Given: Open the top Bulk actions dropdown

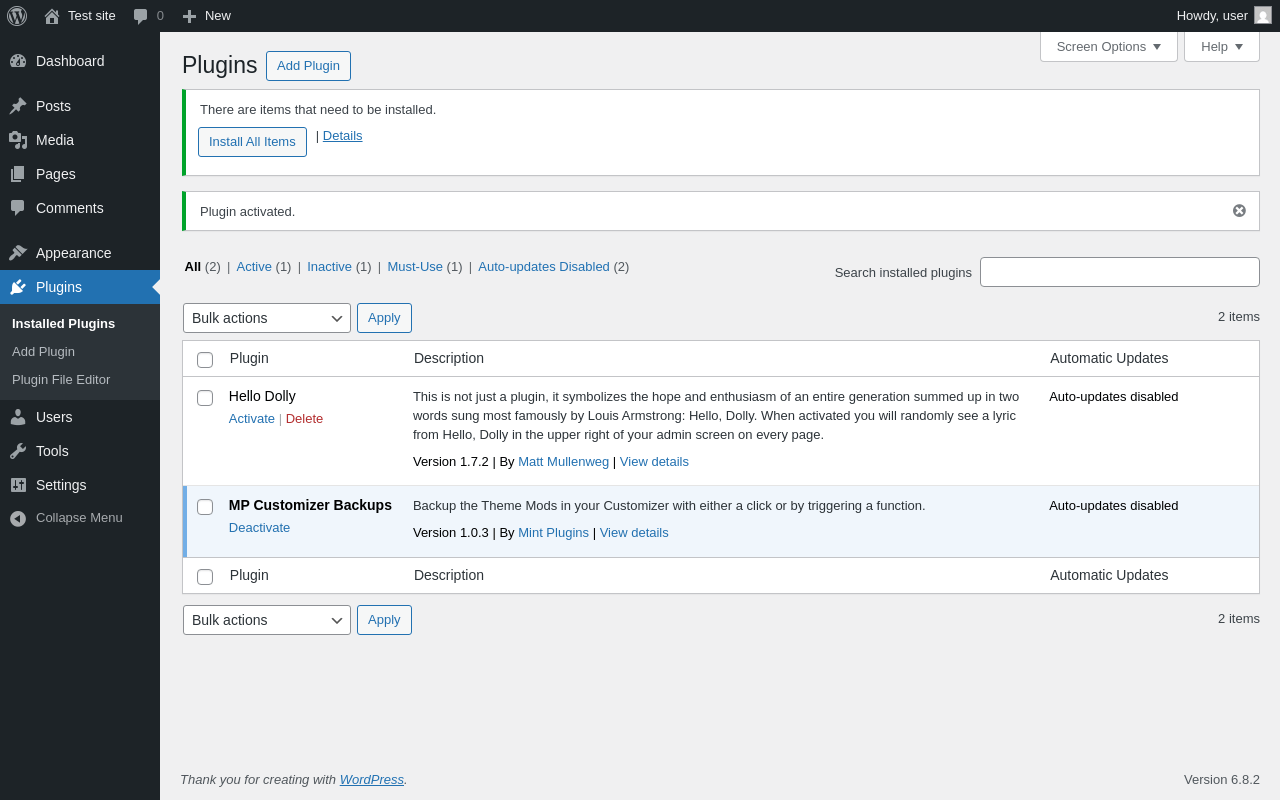Looking at the screenshot, I should pyautogui.click(x=267, y=318).
